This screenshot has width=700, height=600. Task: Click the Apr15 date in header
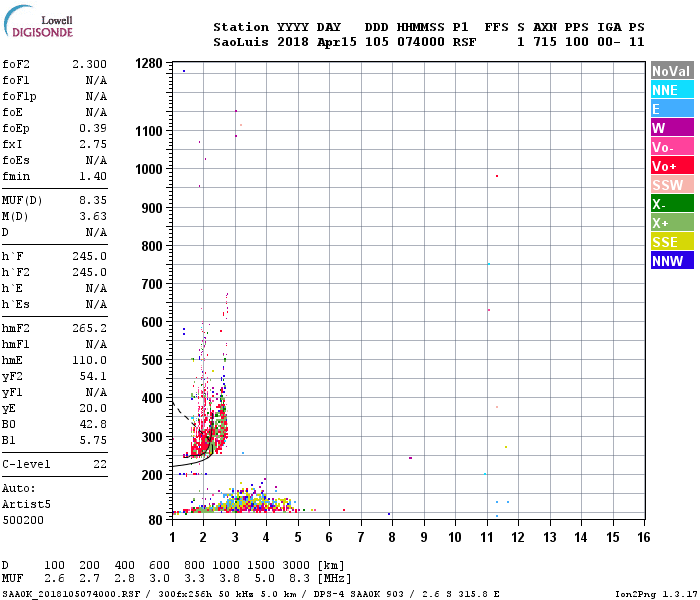point(337,42)
